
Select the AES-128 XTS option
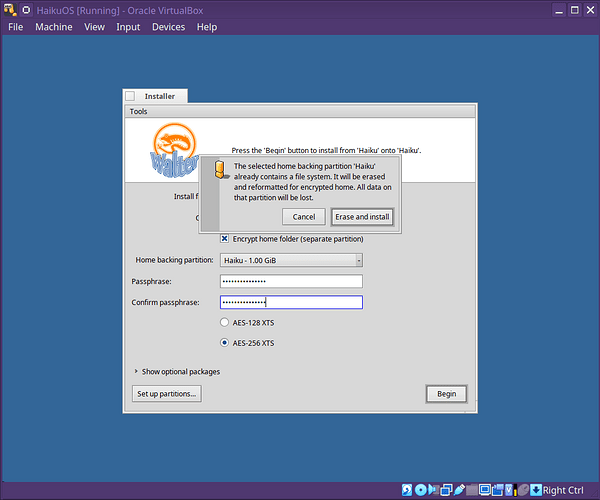225,322
